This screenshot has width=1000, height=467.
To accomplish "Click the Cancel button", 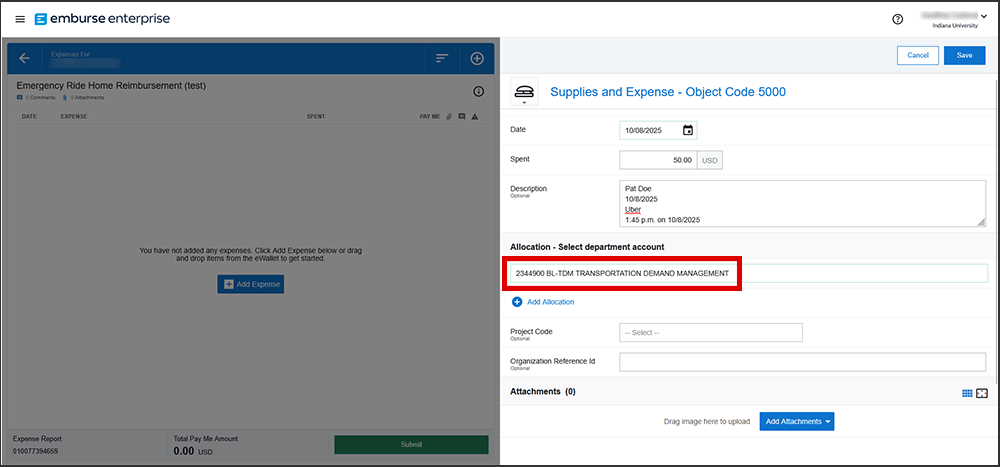I will point(918,55).
